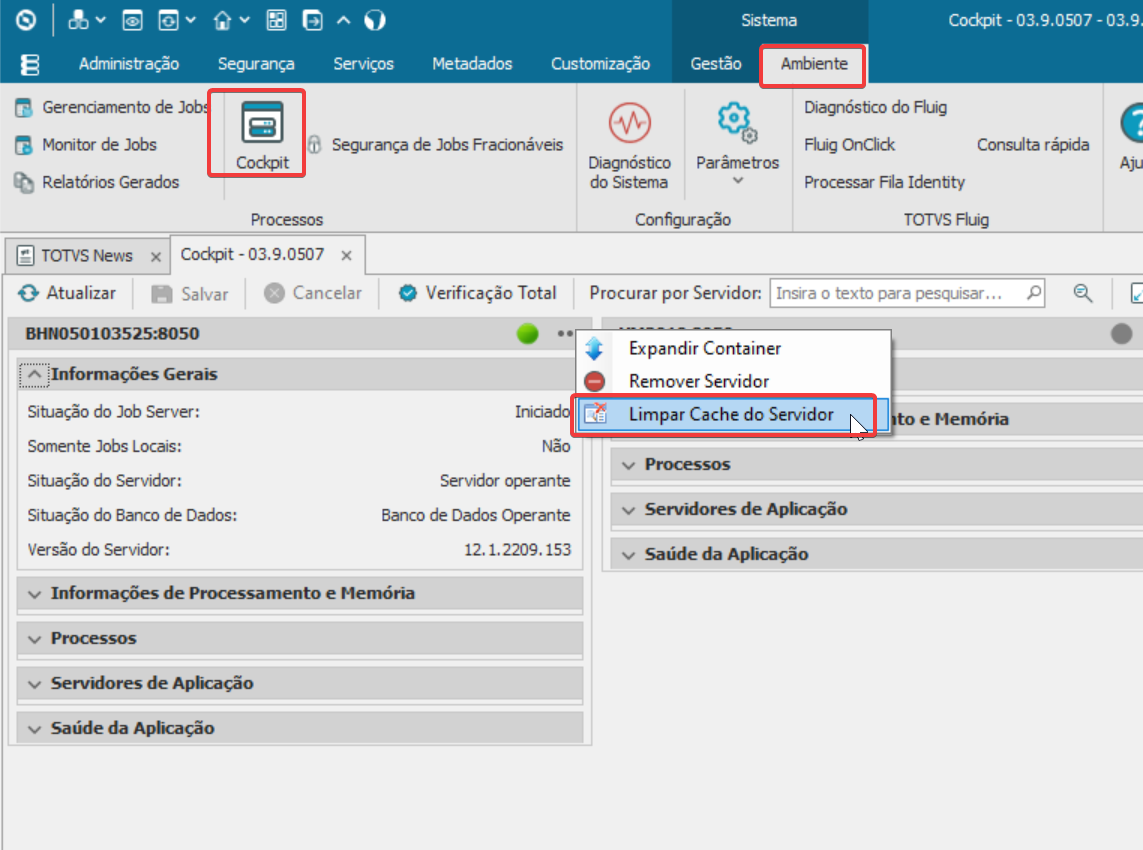Open the Gestão ribbon tab
The image size is (1143, 850).
(716, 64)
